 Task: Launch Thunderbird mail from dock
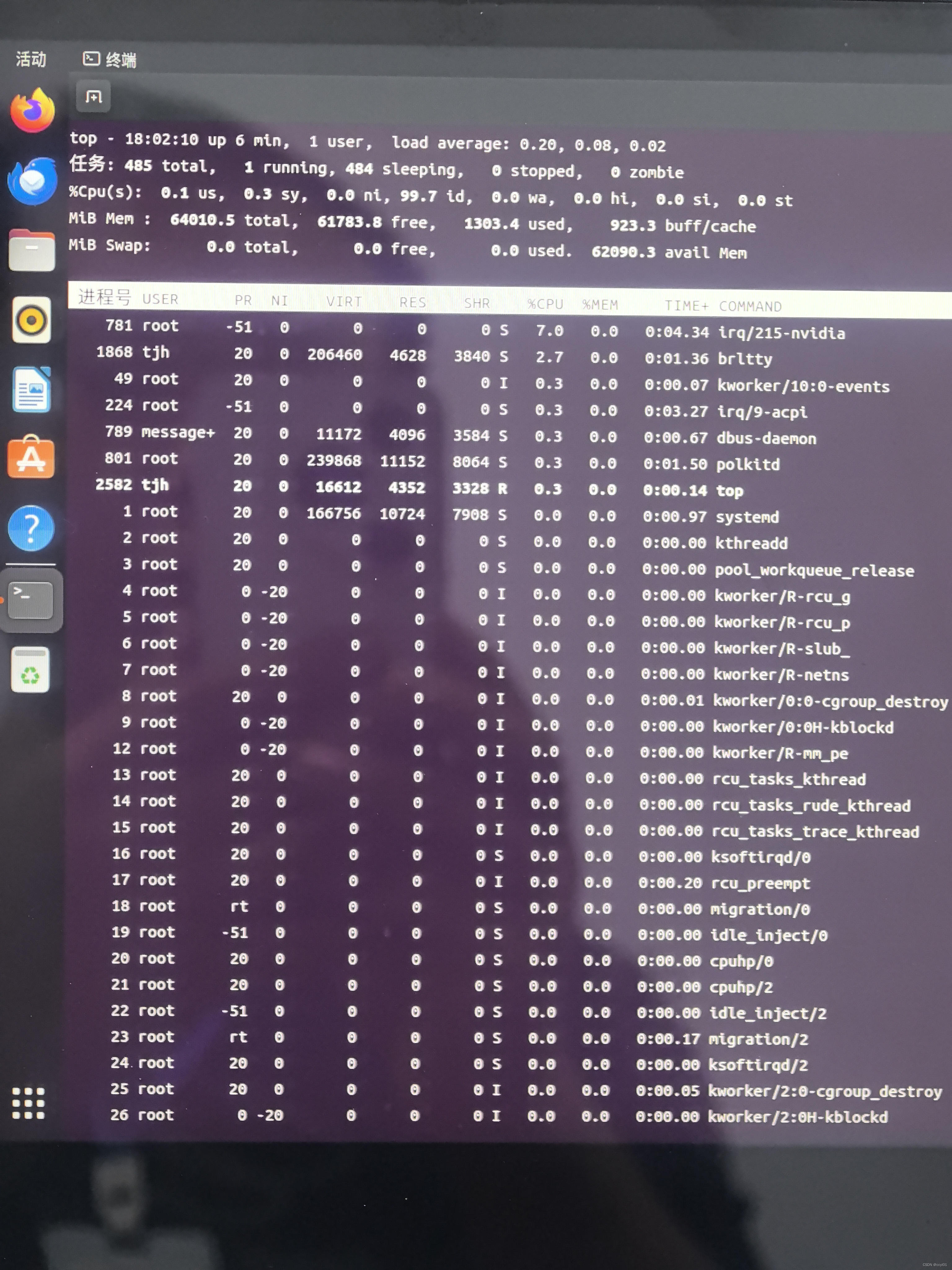(x=32, y=181)
